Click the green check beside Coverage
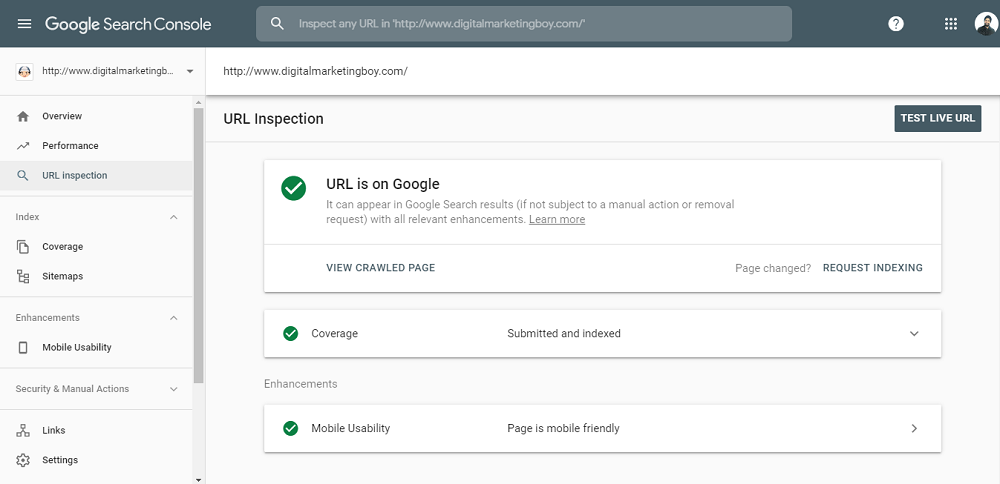This screenshot has height=484, width=1000. [x=290, y=334]
